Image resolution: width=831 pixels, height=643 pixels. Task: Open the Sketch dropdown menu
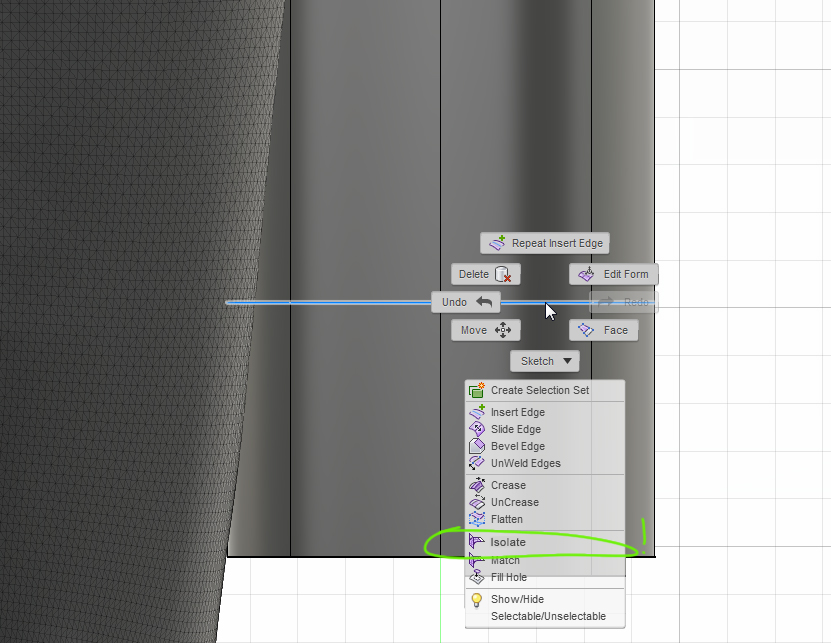click(x=544, y=361)
